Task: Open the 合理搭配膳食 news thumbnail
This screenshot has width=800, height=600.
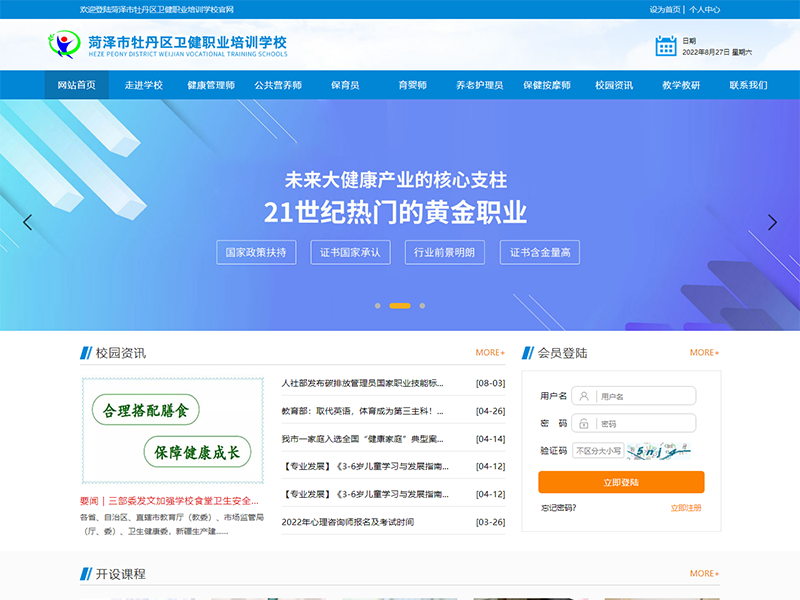Action: coord(174,431)
